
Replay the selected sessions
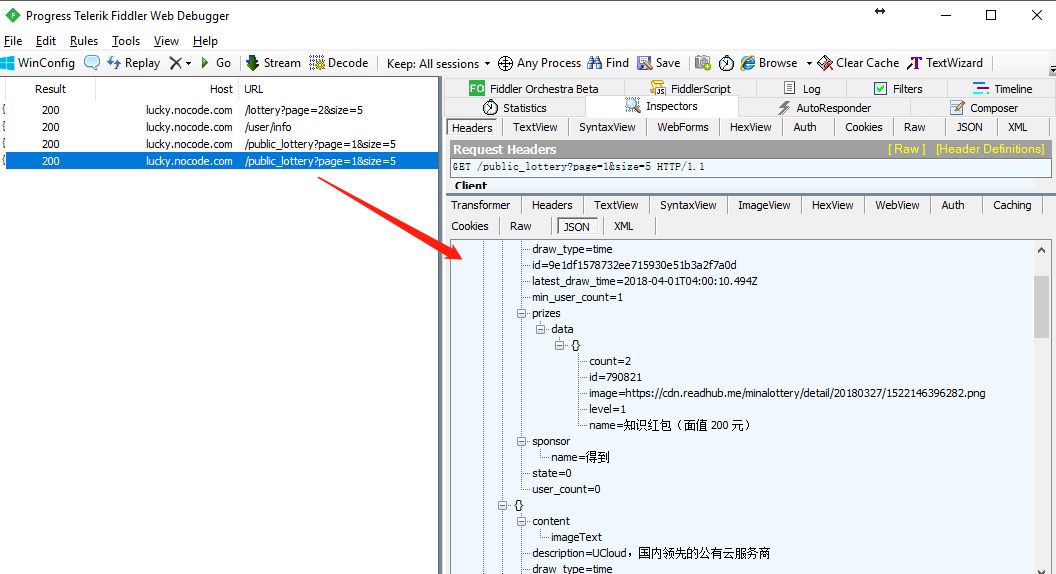[x=133, y=63]
